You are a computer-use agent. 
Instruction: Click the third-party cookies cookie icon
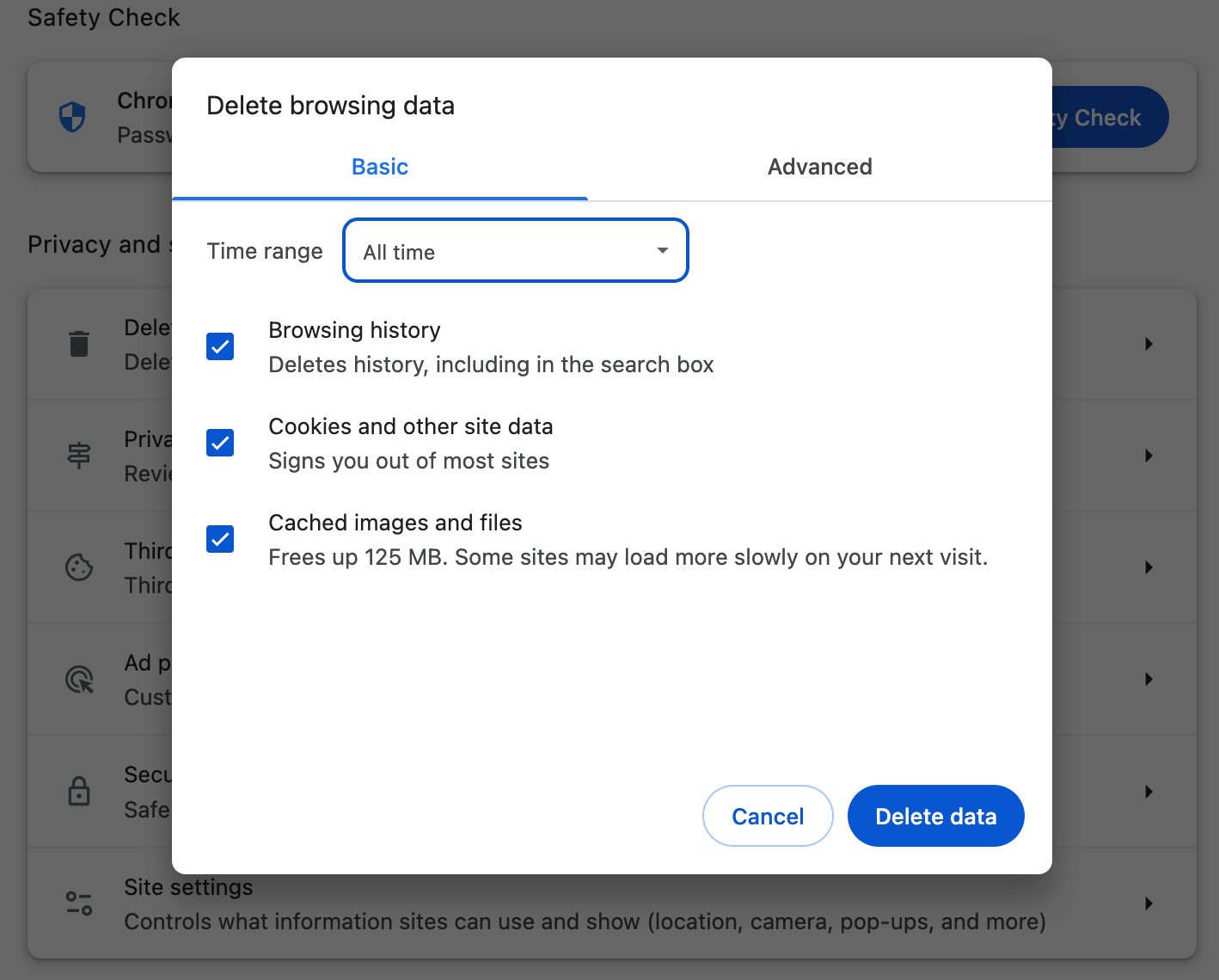[x=79, y=567]
